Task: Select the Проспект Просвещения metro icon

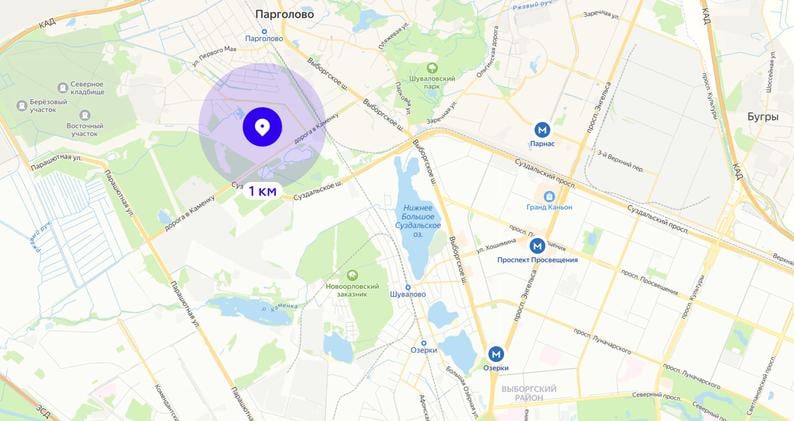Action: coord(537,246)
